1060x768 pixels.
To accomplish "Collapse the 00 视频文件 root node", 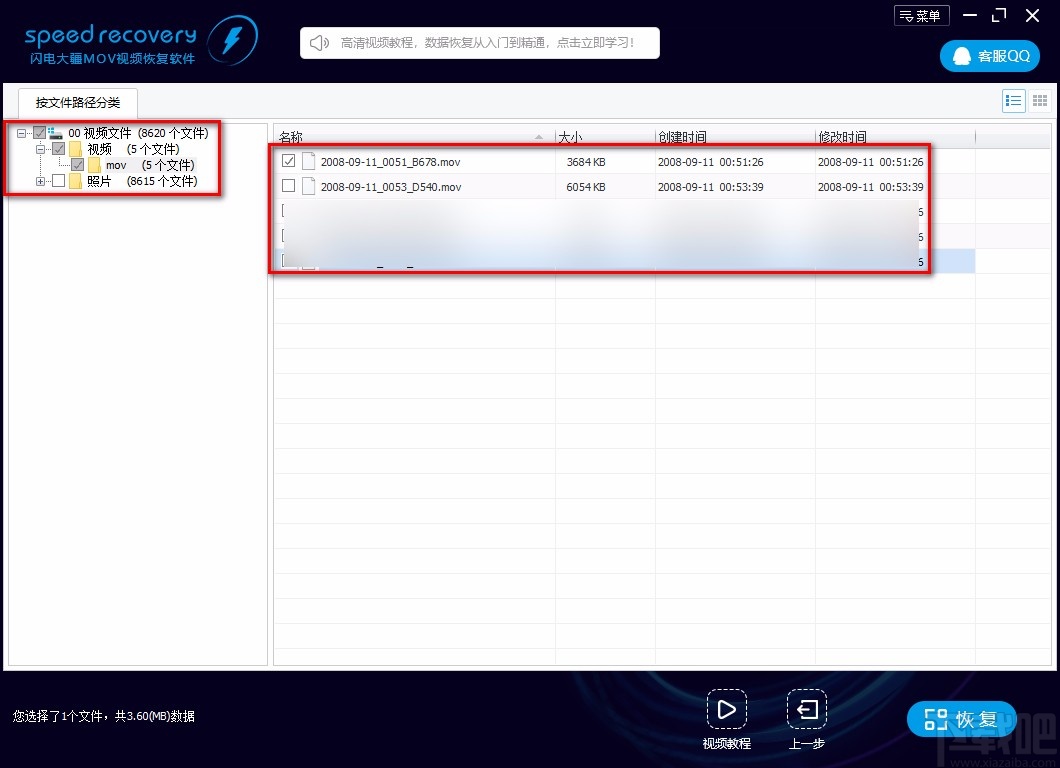I will (x=22, y=133).
